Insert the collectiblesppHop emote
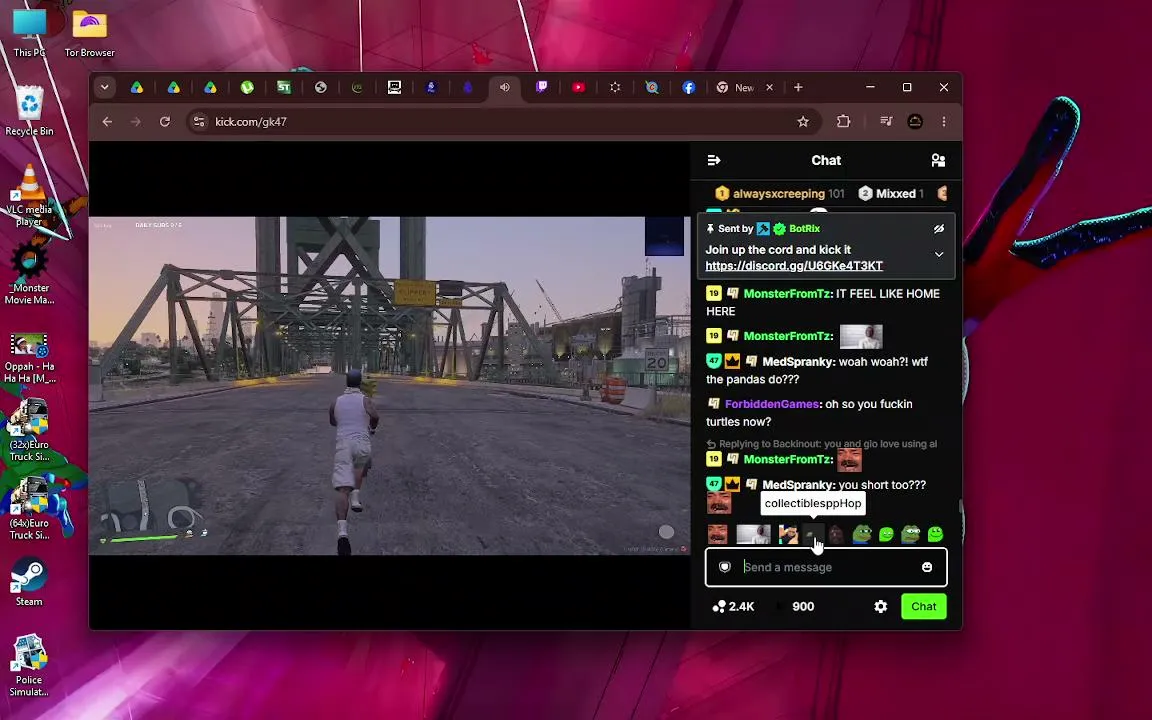The height and width of the screenshot is (720, 1152). point(813,534)
